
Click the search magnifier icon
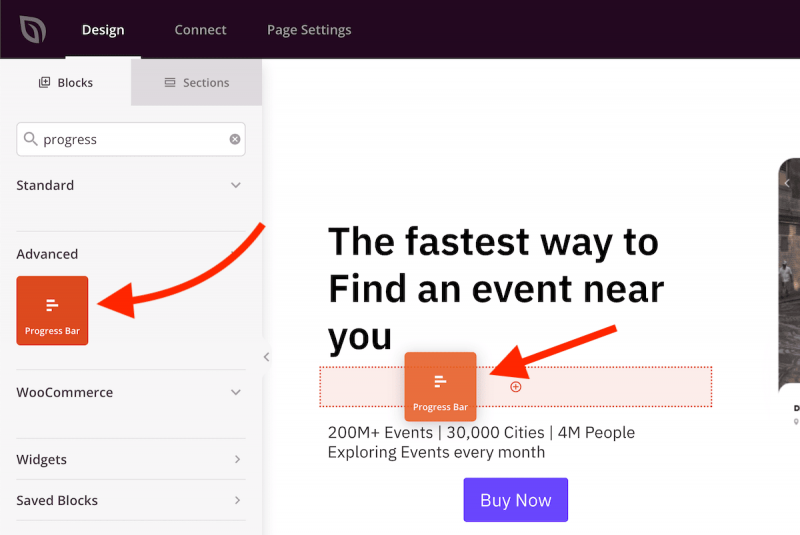point(30,140)
